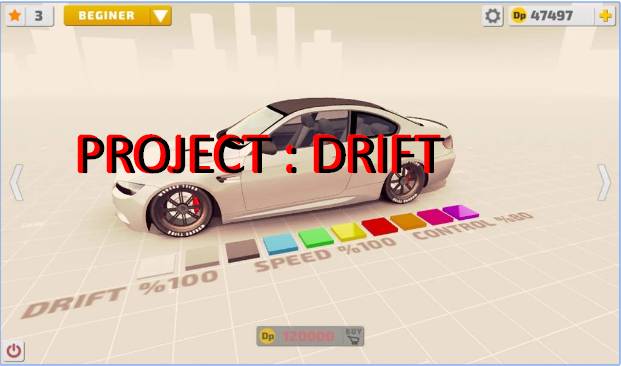621x366 pixels.
Task: Select the magenta paint swatch
Action: (x=435, y=217)
